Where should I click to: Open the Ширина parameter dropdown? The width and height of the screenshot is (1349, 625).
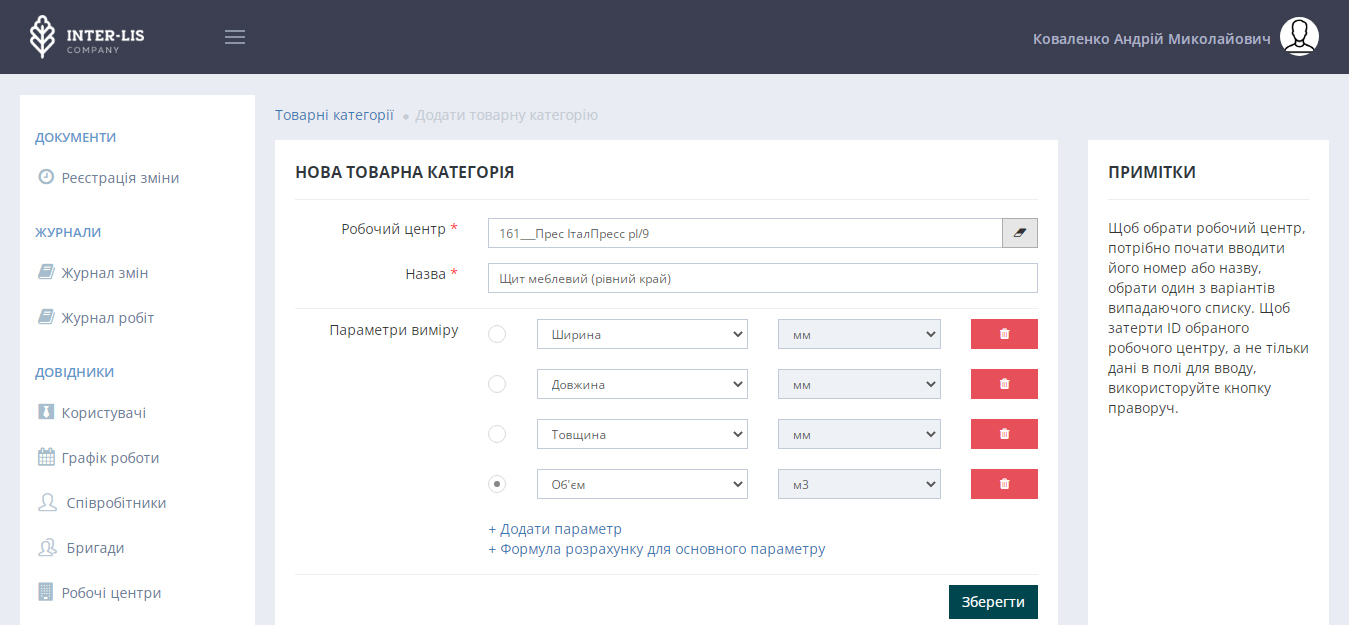tap(642, 334)
